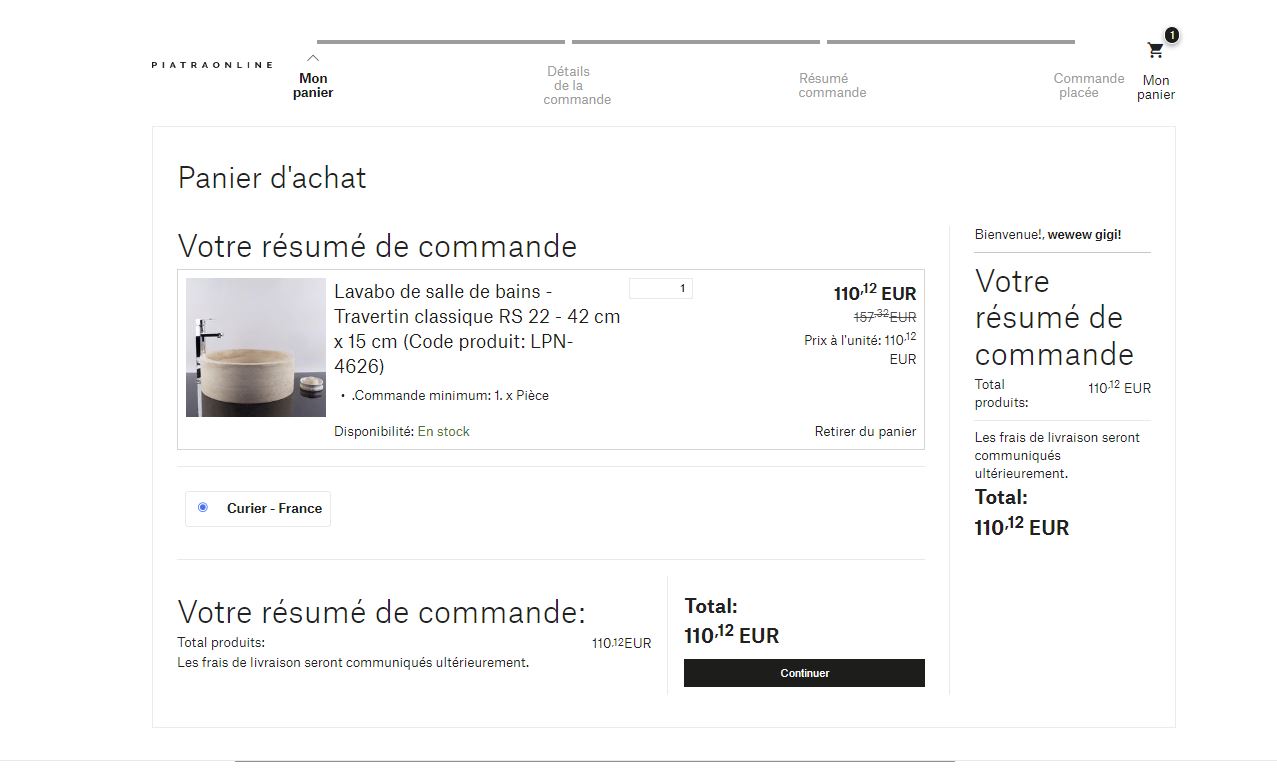Screen dimensions: 1277x784
Task: Open the shopping cart icon
Action: (1155, 51)
